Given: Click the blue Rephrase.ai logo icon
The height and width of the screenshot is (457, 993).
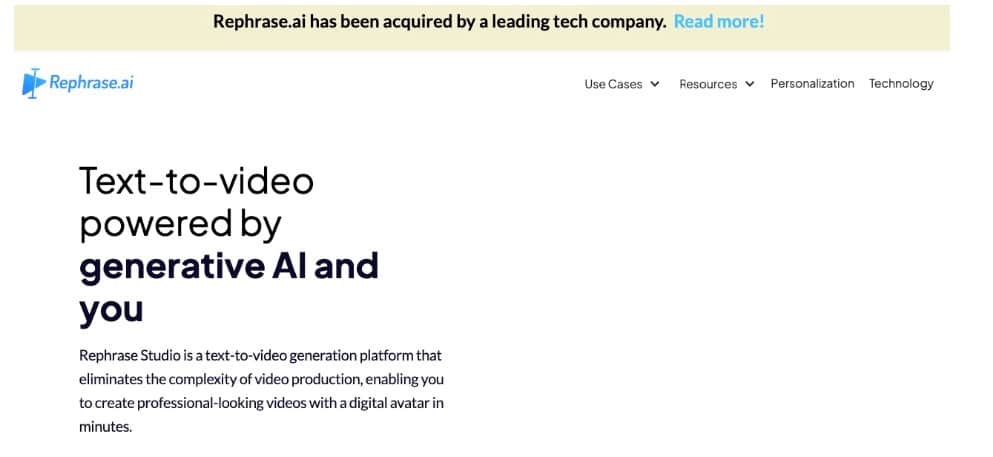Looking at the screenshot, I should (x=34, y=83).
